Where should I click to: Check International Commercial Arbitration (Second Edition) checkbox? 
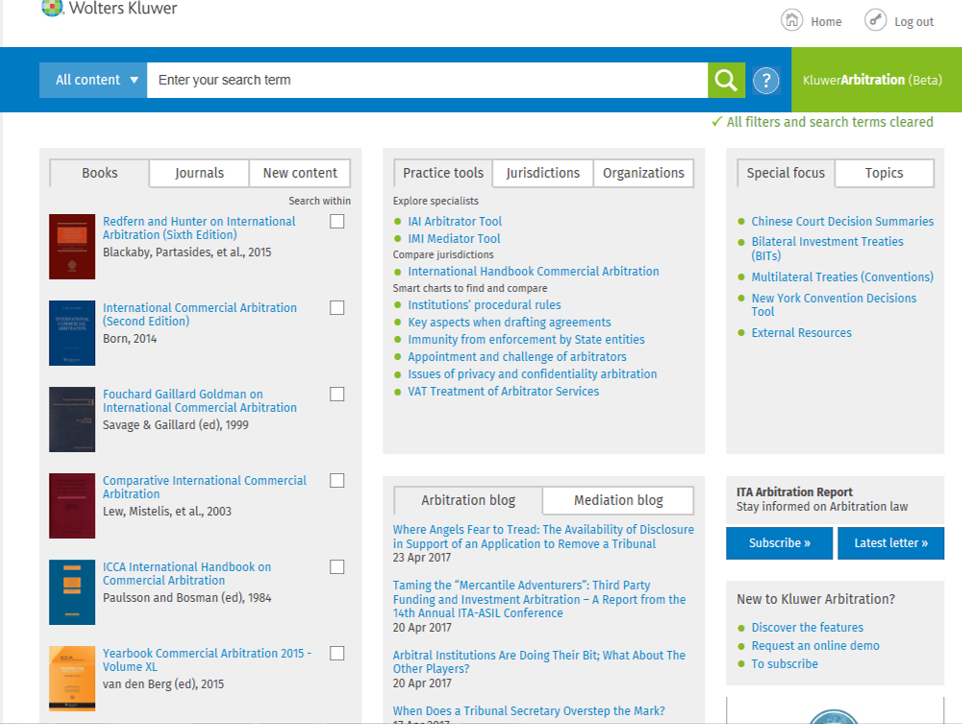[x=337, y=307]
